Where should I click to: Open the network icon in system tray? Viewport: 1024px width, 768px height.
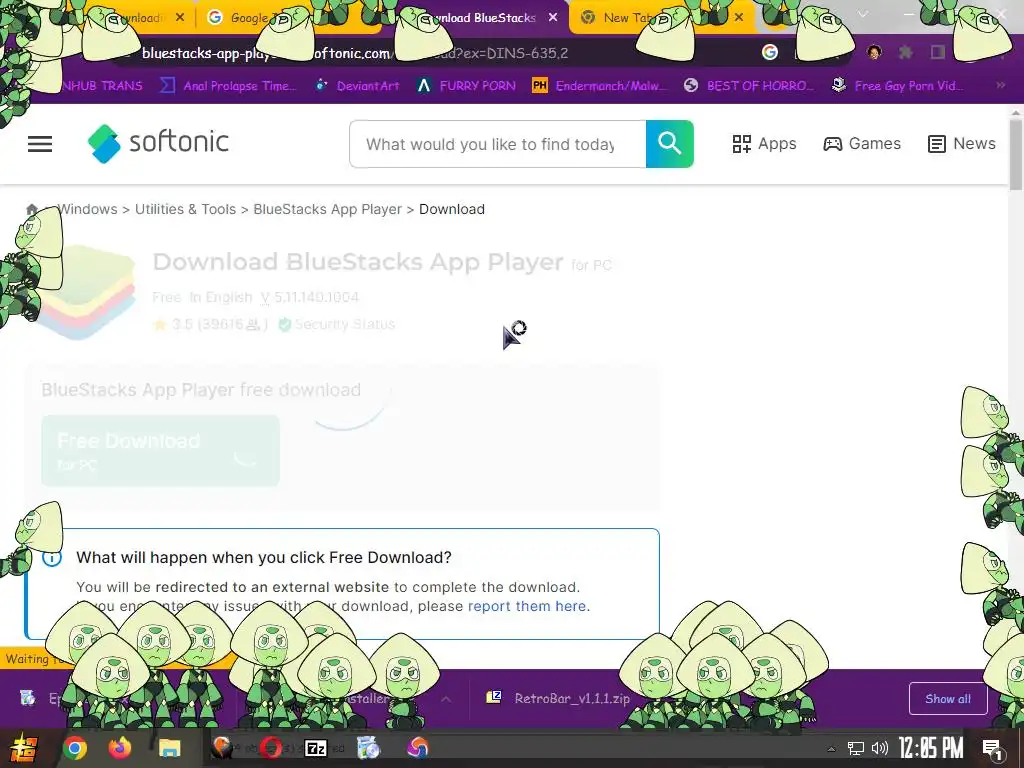pos(856,748)
